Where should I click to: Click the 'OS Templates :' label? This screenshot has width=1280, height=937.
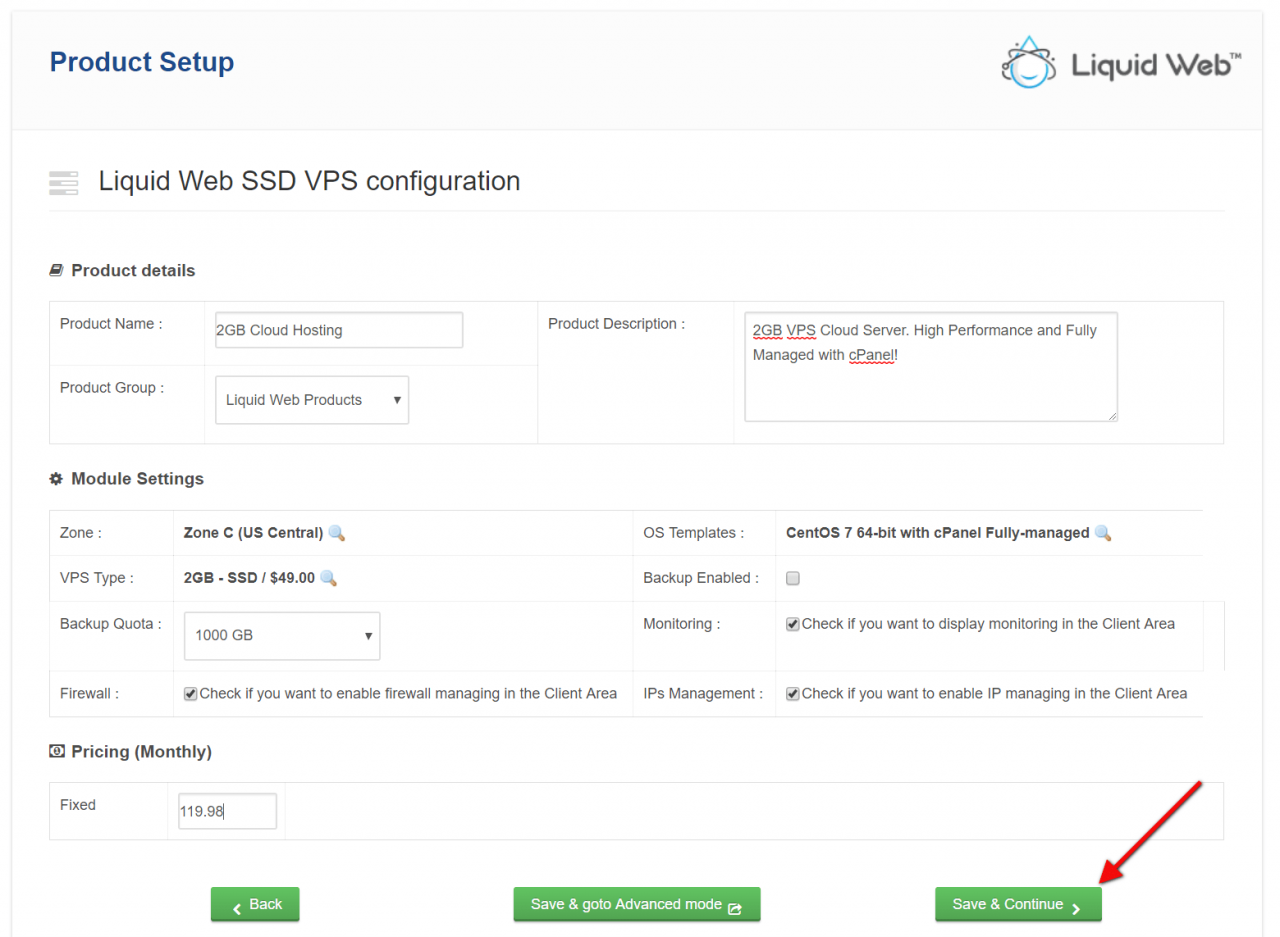[x=693, y=533]
